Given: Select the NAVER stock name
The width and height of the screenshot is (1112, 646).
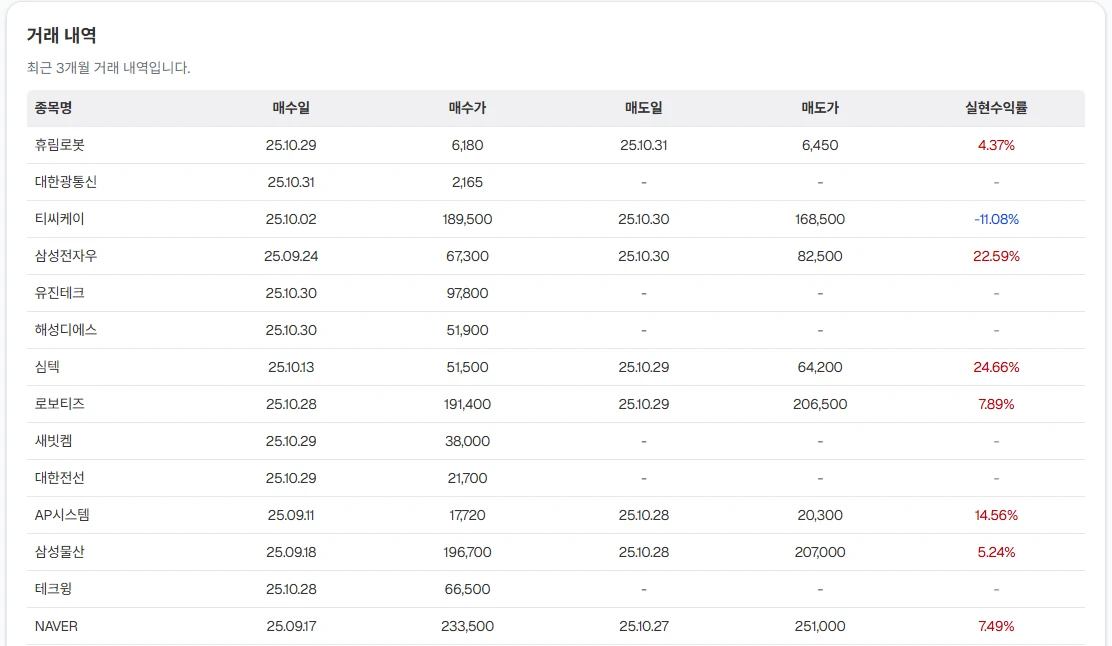Looking at the screenshot, I should [x=56, y=626].
